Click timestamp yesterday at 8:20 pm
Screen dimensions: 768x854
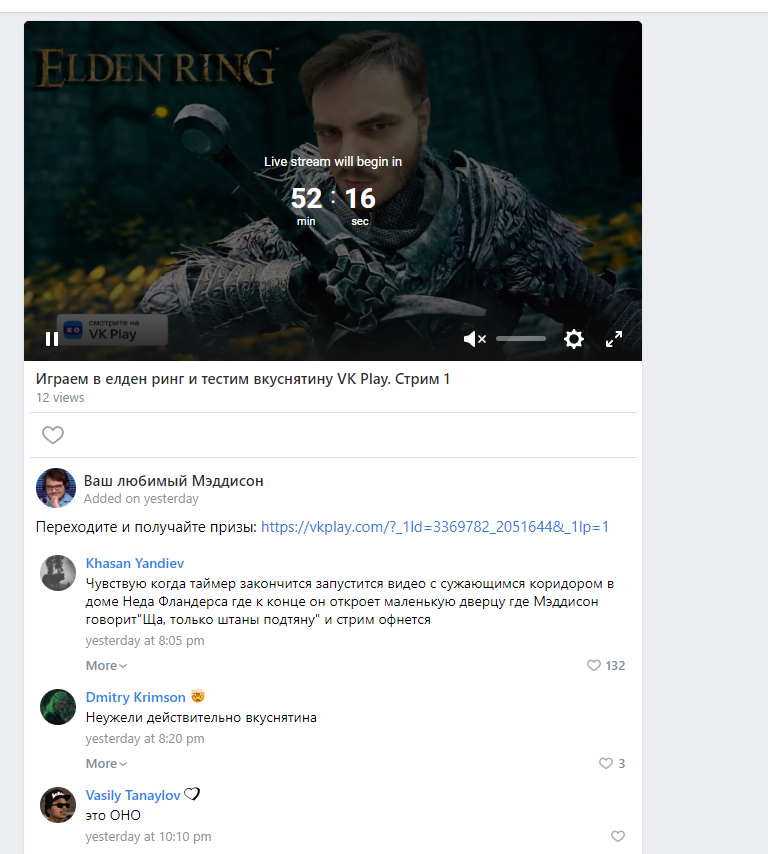coord(145,739)
